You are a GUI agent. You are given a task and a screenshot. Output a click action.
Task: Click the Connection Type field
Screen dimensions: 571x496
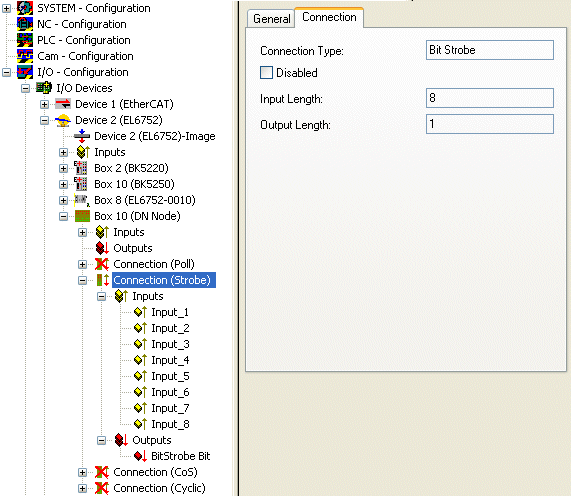tap(490, 50)
